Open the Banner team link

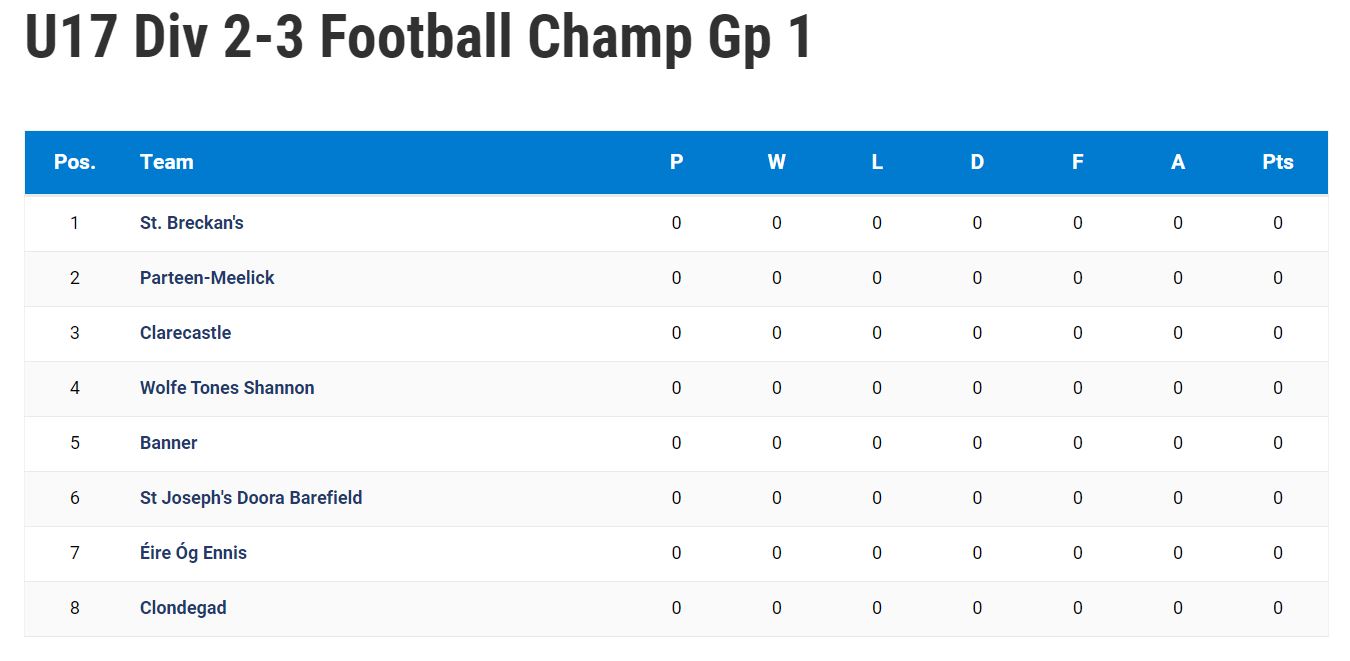[168, 443]
